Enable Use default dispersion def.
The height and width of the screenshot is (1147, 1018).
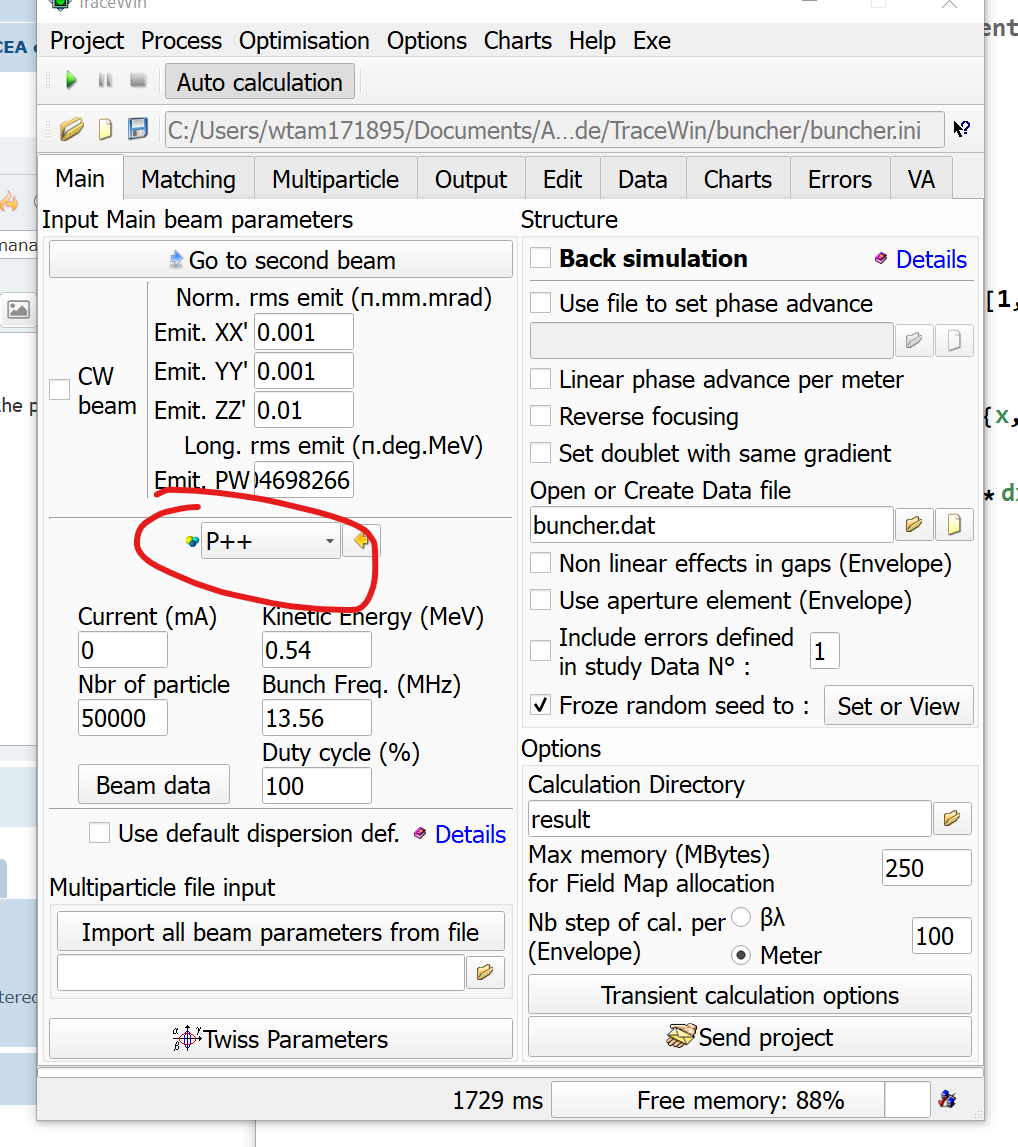tap(99, 833)
